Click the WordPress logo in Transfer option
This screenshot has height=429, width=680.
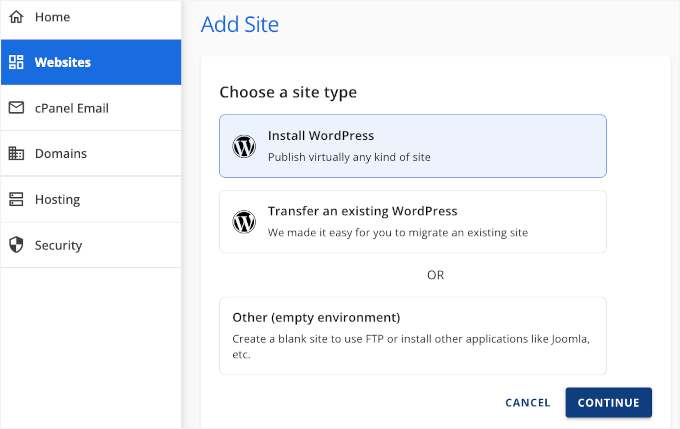coord(244,222)
